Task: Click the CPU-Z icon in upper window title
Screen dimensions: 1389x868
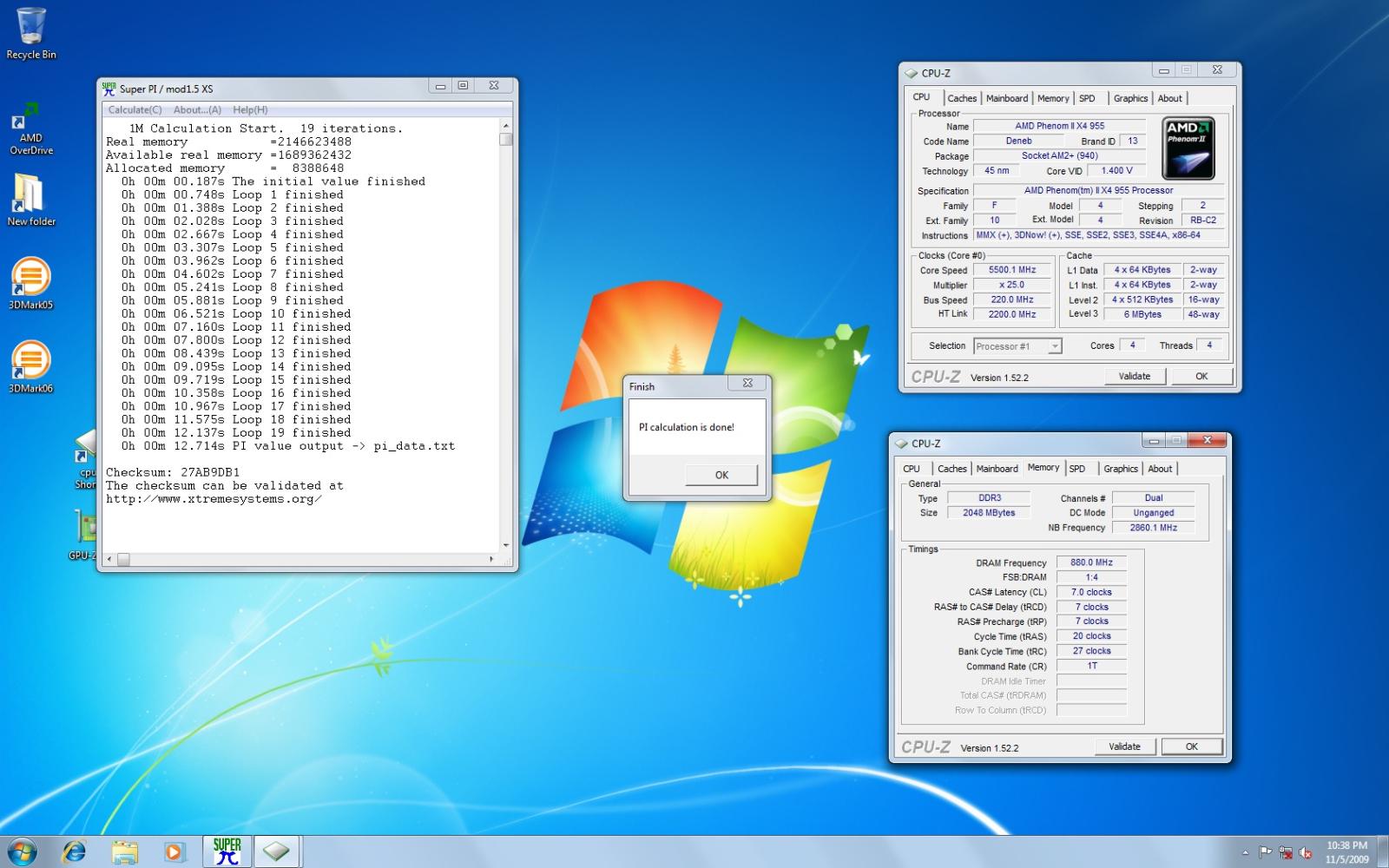Action: point(911,74)
